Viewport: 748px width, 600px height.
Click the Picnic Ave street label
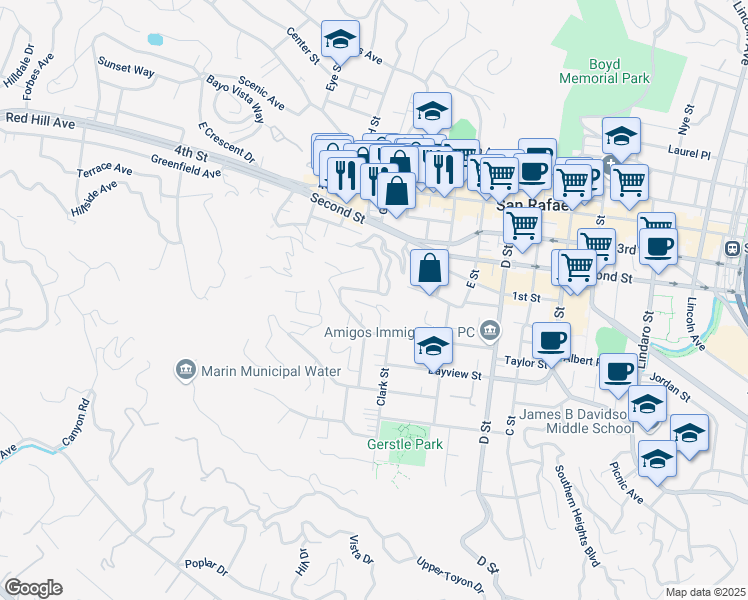point(627,483)
